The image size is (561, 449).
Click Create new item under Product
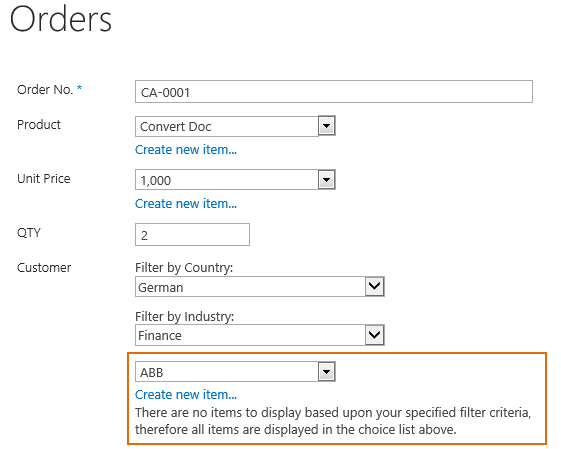pos(186,150)
